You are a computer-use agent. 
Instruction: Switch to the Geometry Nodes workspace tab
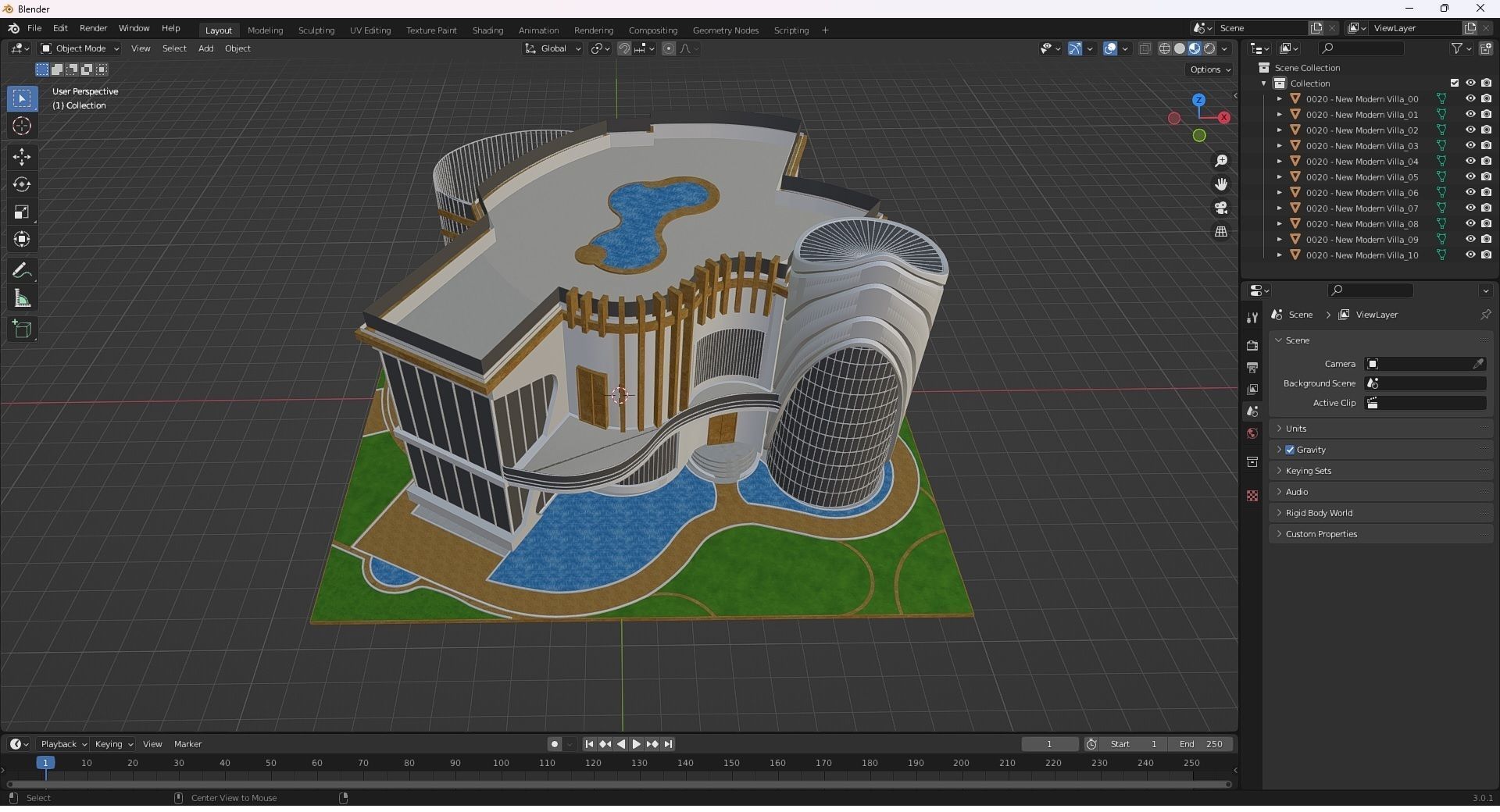725,30
